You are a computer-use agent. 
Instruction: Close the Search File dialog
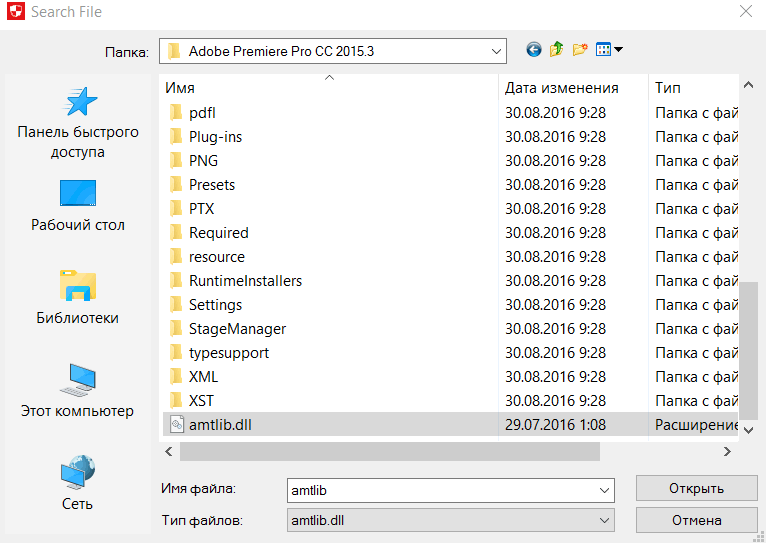745,11
